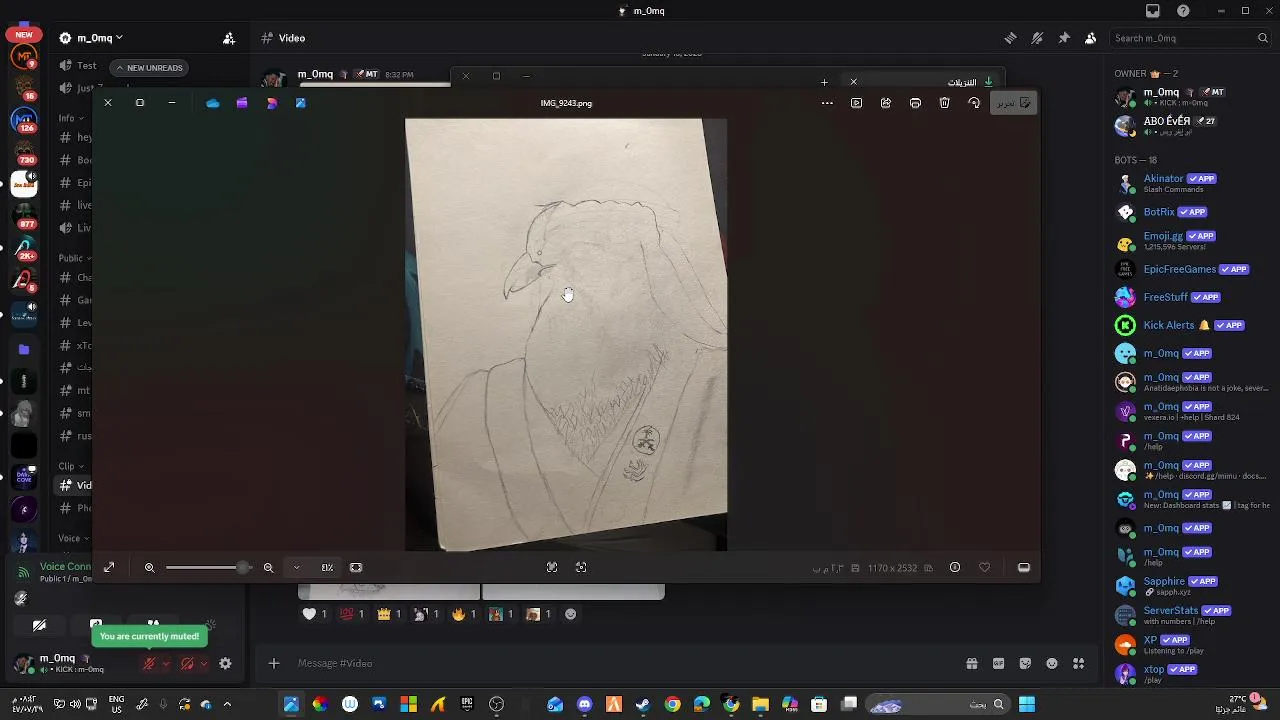Start slideshow in the Photos toolbar

click(x=856, y=103)
